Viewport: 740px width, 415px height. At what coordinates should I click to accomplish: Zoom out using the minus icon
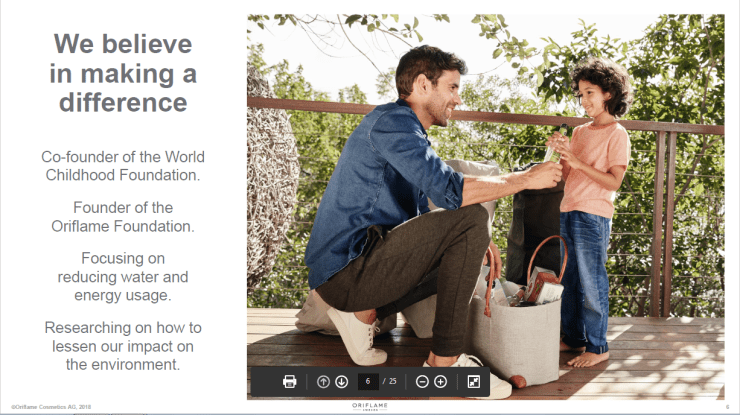(x=422, y=381)
